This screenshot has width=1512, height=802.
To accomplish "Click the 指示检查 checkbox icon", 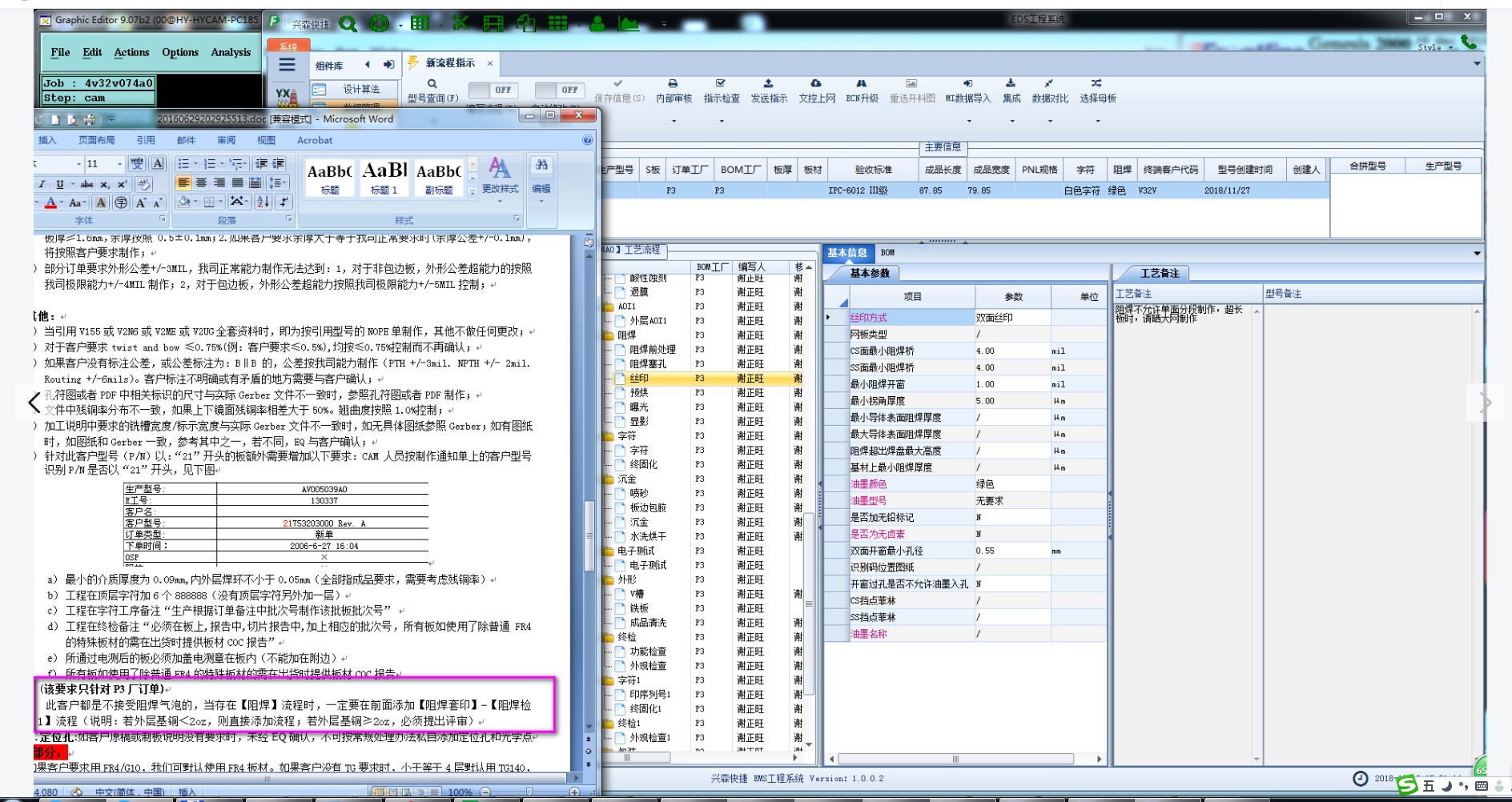I will point(721,83).
